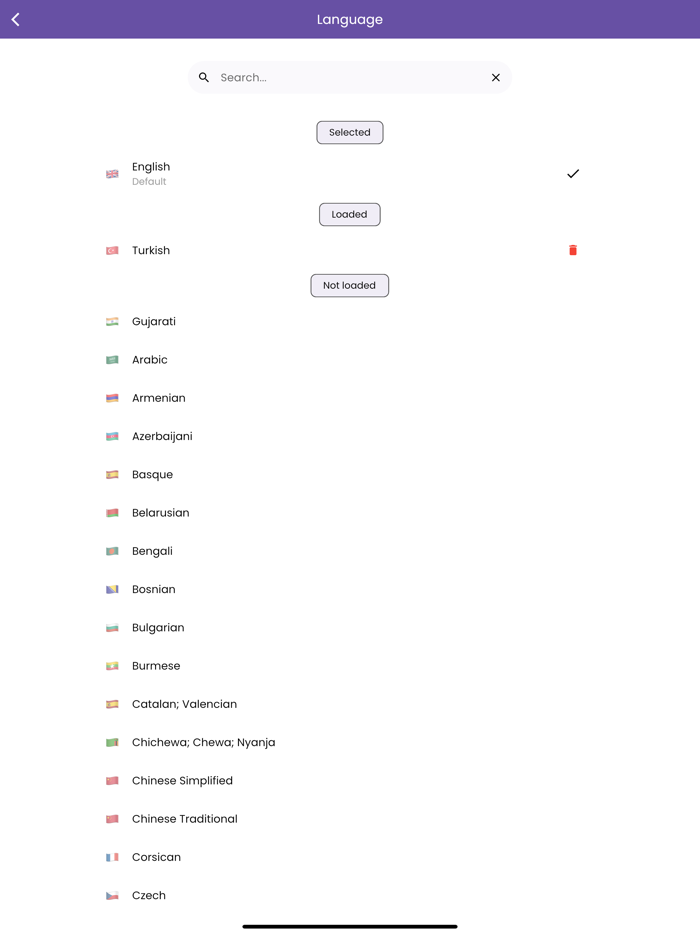Choose Catalan; Valencian language
700x934 pixels.
tap(185, 704)
